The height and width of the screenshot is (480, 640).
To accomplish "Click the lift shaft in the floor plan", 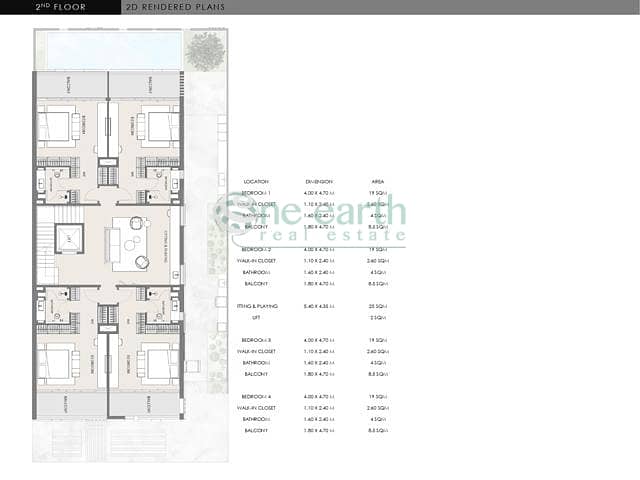I will coord(69,239).
